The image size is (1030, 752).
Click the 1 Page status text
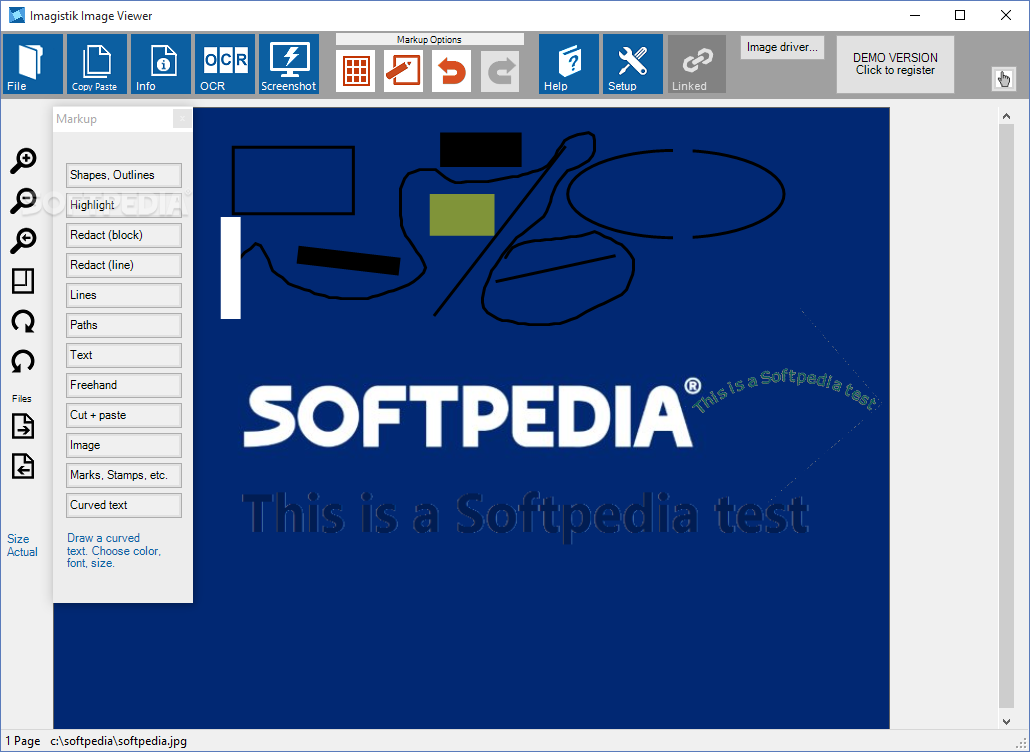pyautogui.click(x=23, y=741)
